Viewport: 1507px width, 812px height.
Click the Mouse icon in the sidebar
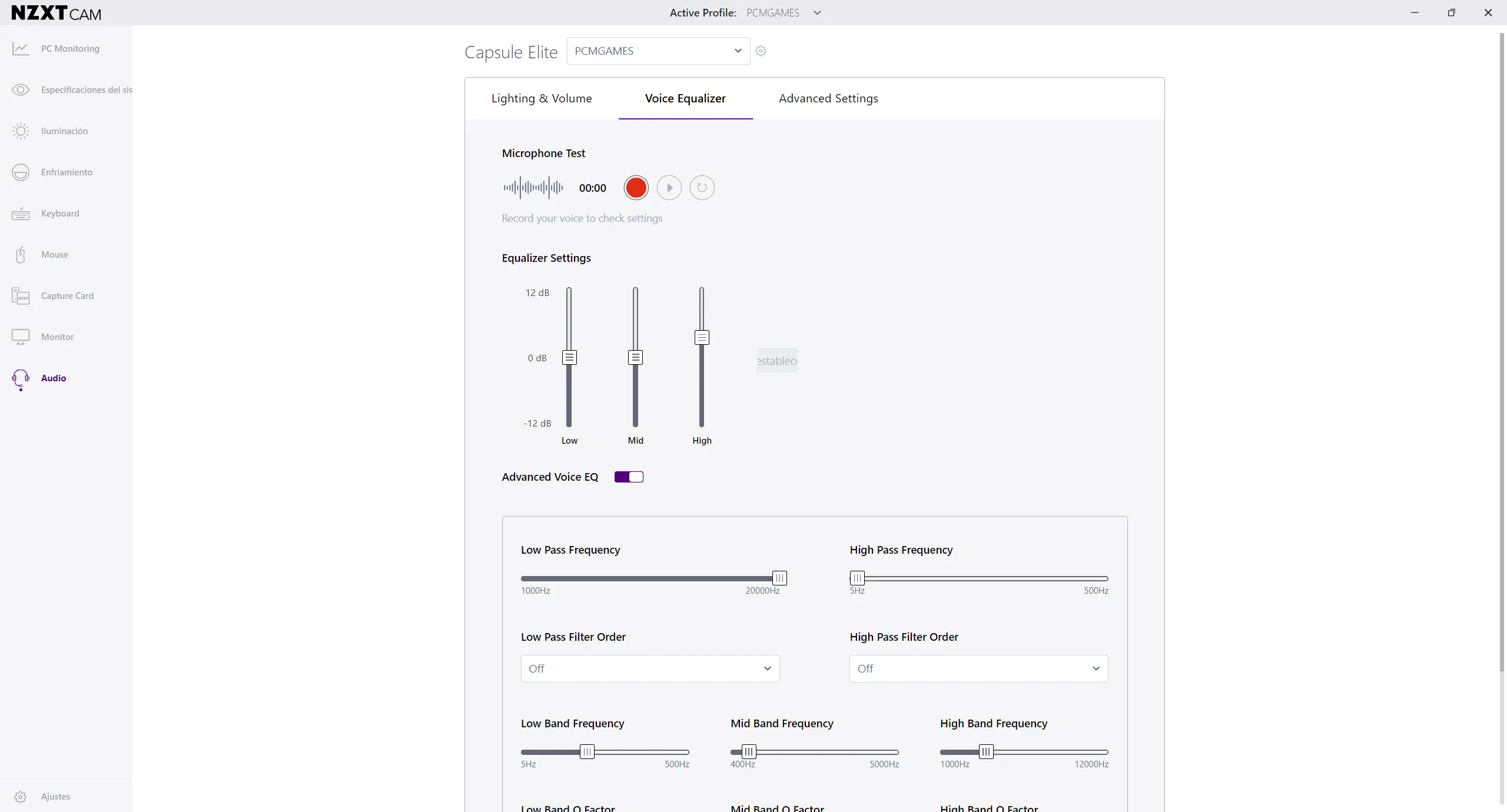tap(21, 255)
